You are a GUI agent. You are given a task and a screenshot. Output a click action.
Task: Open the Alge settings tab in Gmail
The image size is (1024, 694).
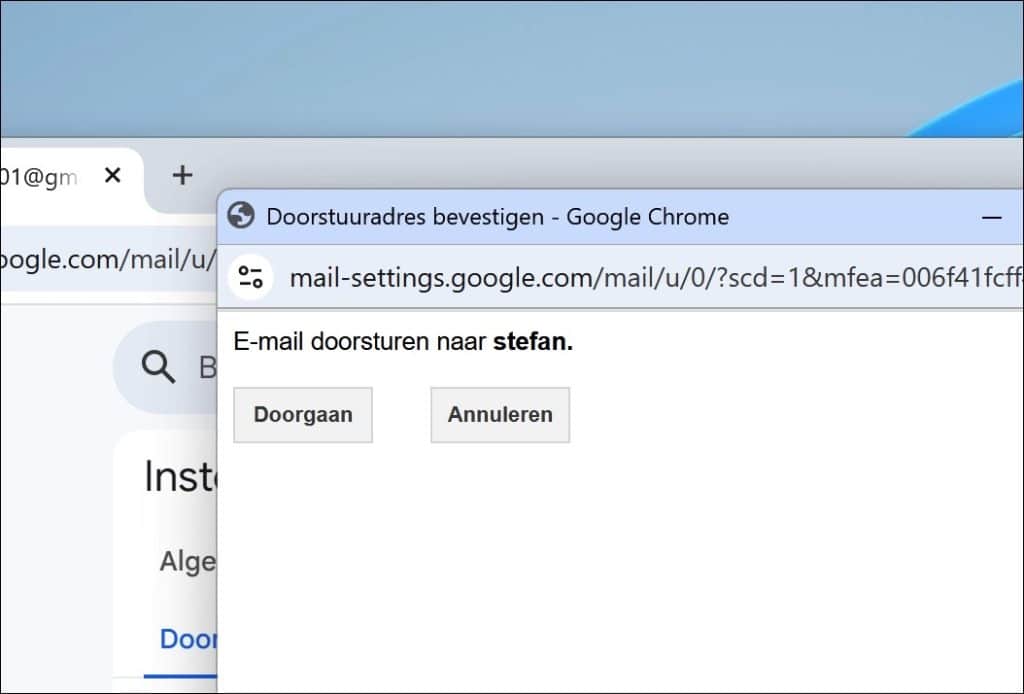pos(188,561)
